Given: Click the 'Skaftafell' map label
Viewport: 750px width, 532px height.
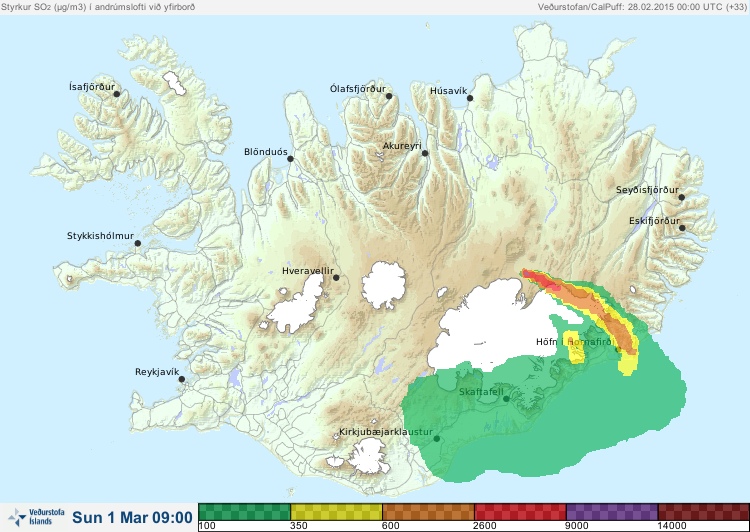Looking at the screenshot, I should point(481,392).
